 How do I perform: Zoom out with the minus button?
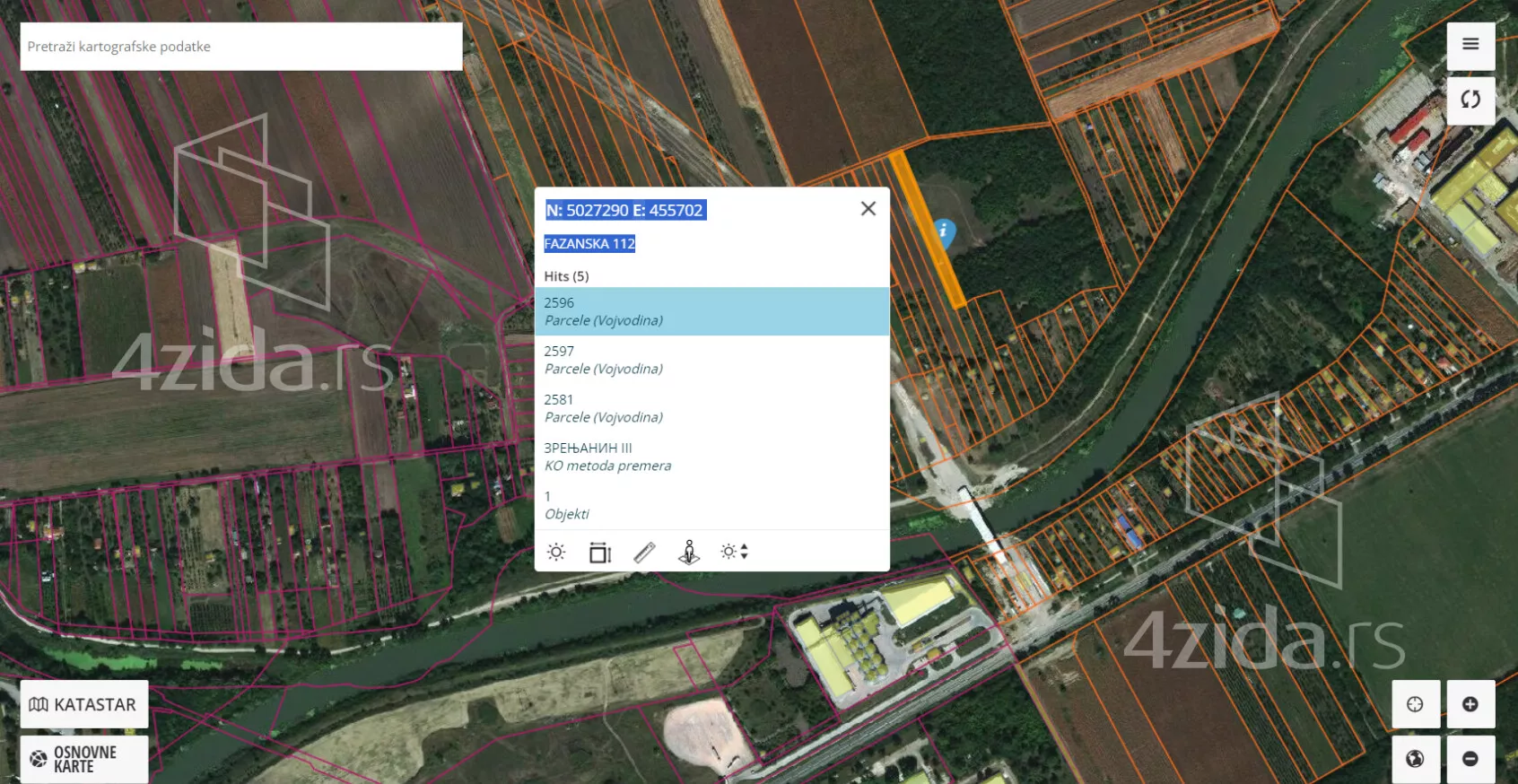(1470, 759)
